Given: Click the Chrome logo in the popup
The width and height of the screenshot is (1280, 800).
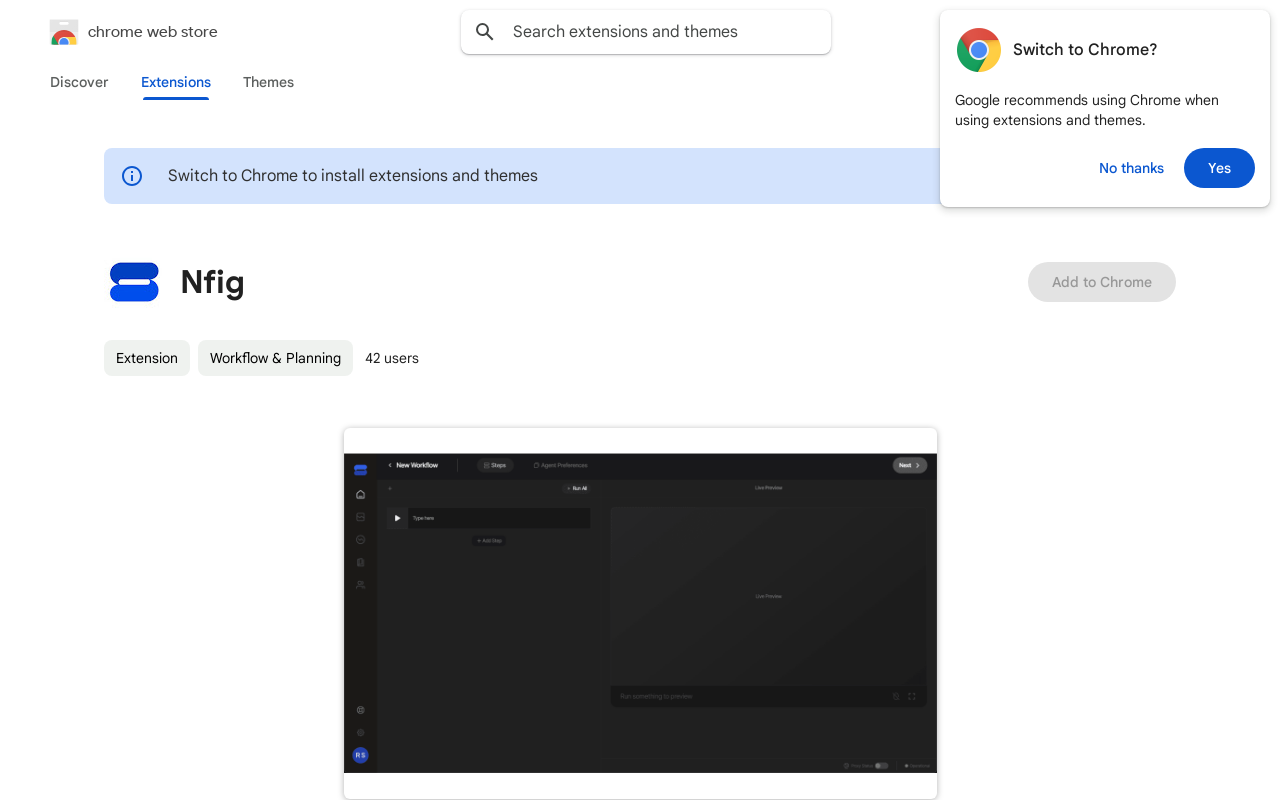Looking at the screenshot, I should point(978,50).
